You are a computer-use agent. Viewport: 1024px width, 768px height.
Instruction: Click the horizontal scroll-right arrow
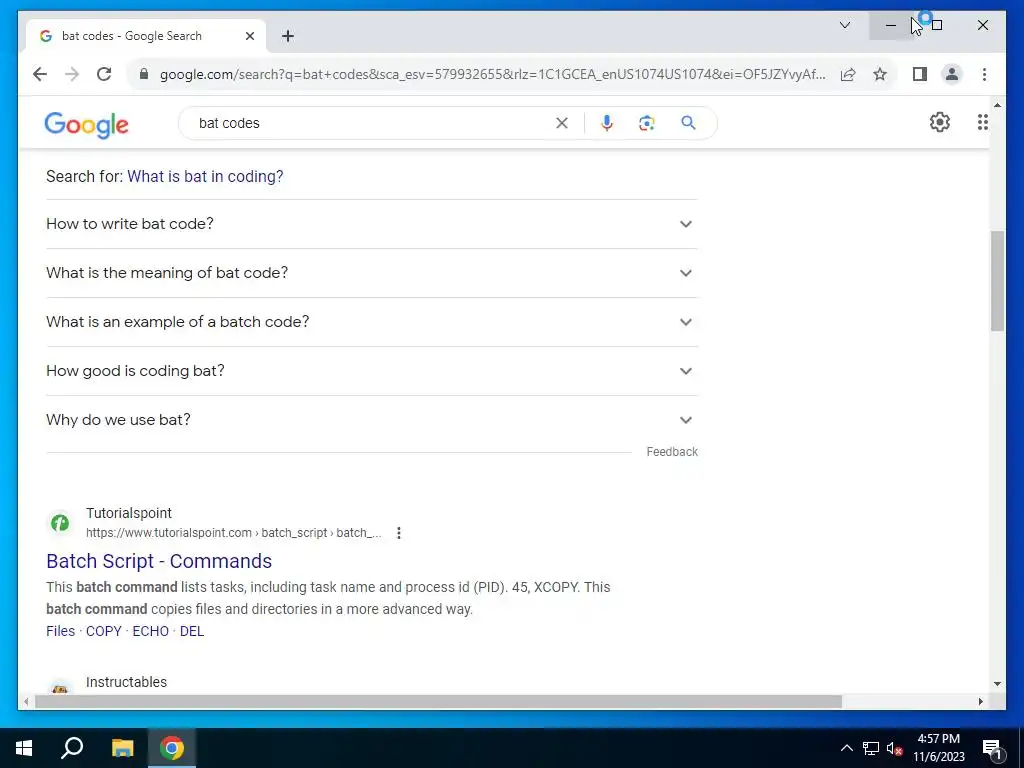pyautogui.click(x=980, y=702)
